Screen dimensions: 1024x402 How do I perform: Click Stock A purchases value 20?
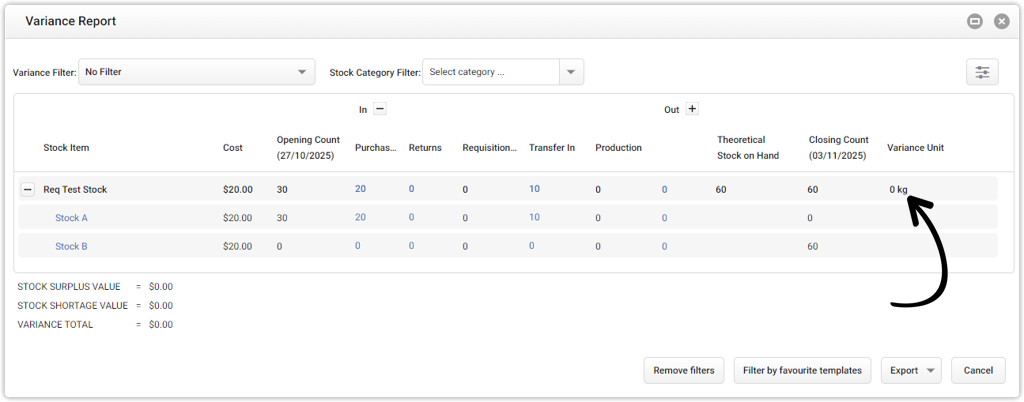(x=360, y=217)
